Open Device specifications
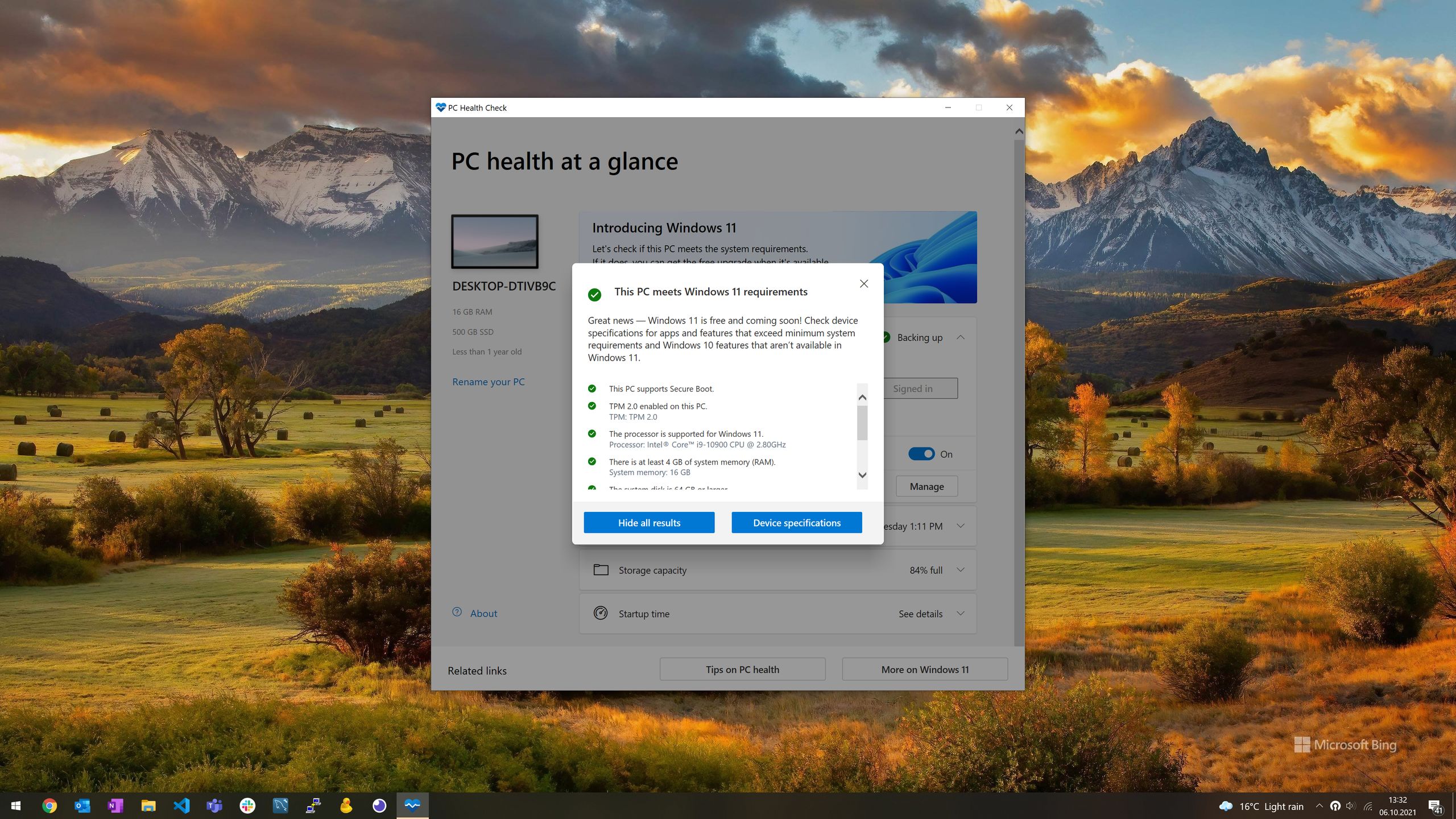 pos(796,523)
